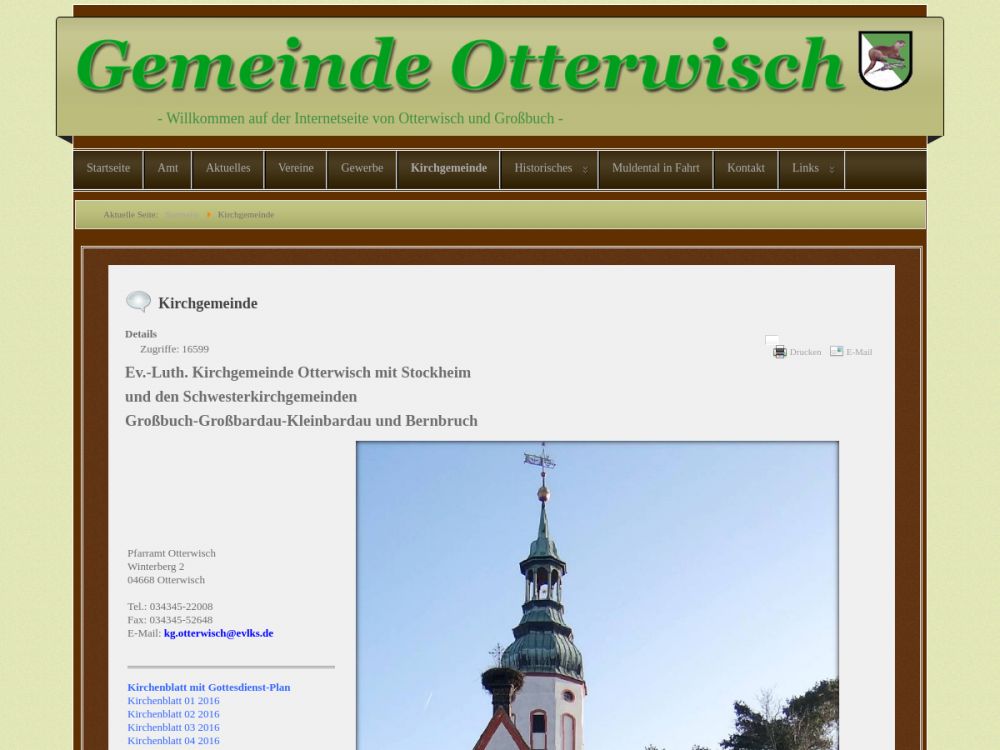1000x750 pixels.
Task: Select Vereine in the navigation bar
Action: tap(295, 168)
